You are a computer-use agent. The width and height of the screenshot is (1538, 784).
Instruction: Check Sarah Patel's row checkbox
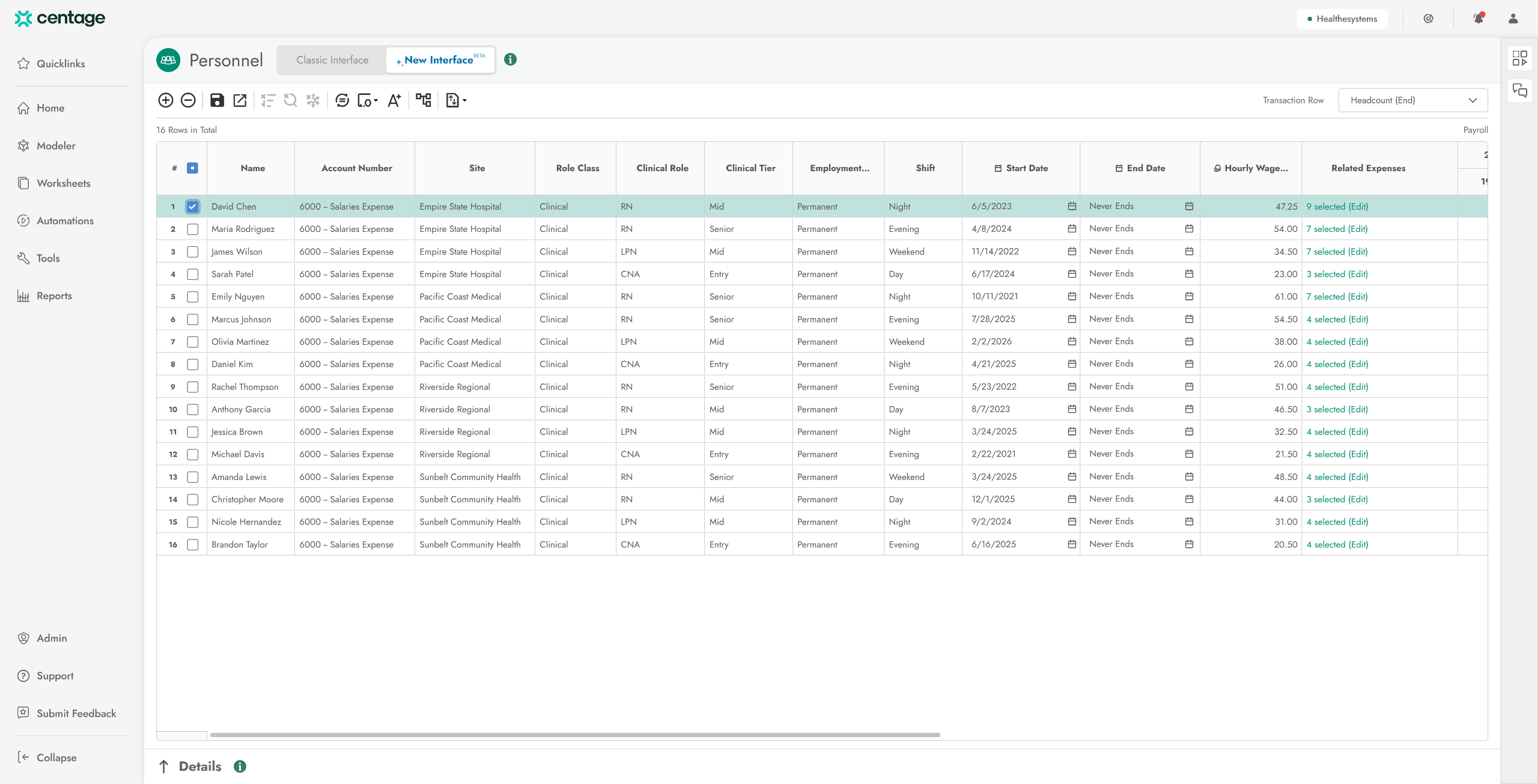click(192, 274)
